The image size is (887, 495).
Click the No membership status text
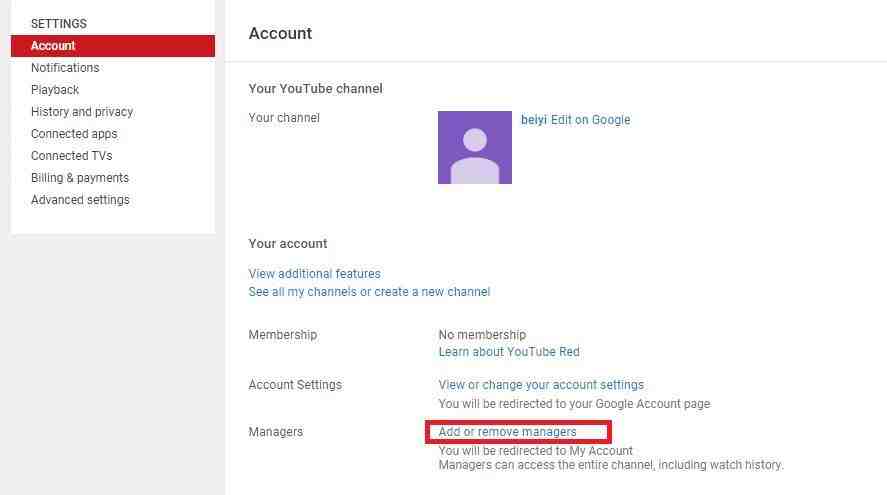pos(482,335)
